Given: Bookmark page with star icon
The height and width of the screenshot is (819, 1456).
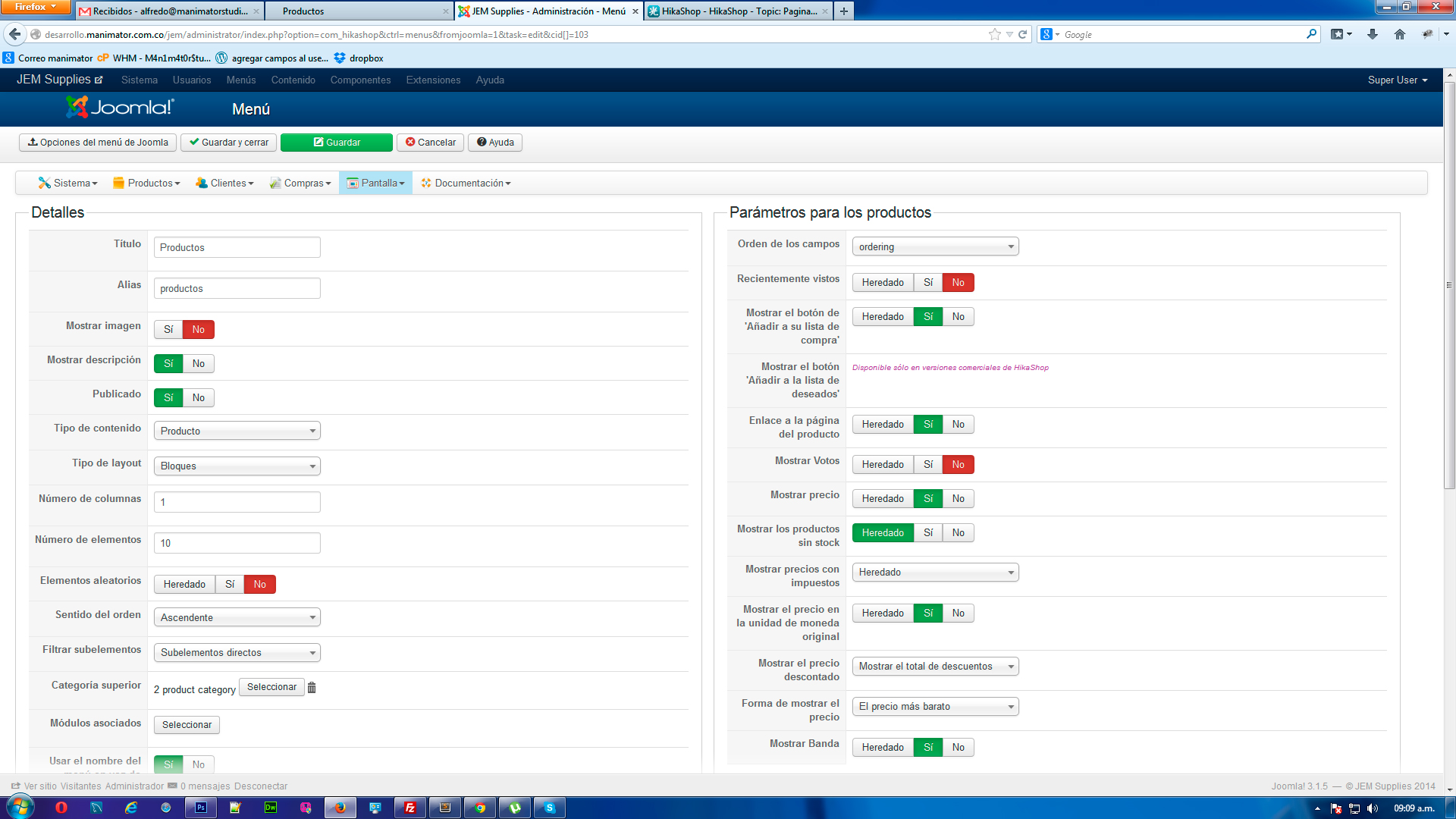Looking at the screenshot, I should pyautogui.click(x=994, y=34).
